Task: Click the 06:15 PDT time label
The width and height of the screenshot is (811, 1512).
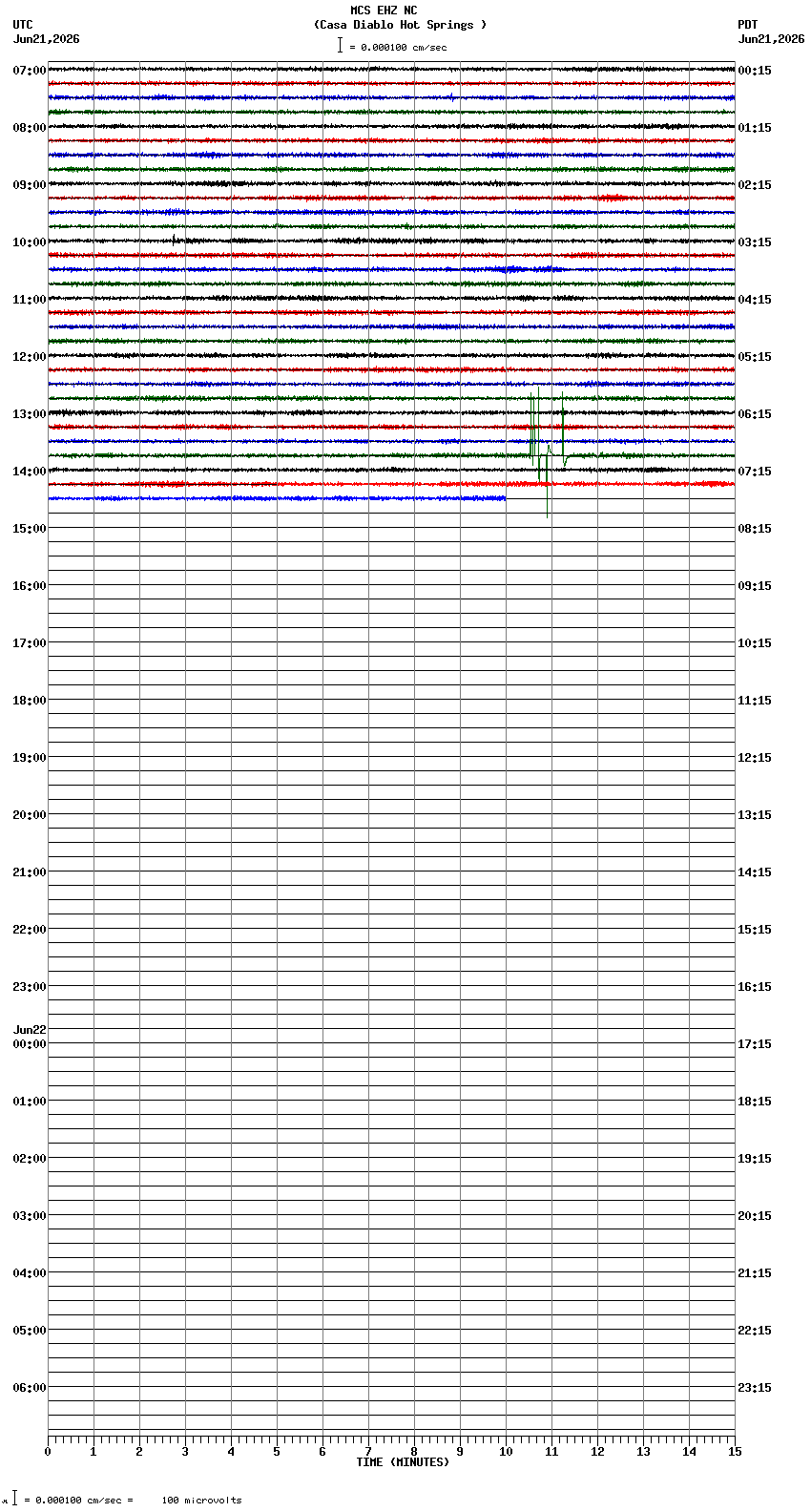Action: coord(755,414)
